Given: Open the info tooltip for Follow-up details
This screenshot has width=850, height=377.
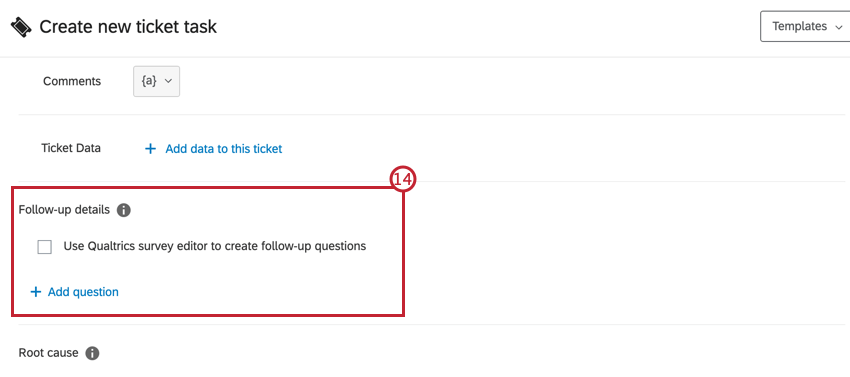Looking at the screenshot, I should [124, 210].
